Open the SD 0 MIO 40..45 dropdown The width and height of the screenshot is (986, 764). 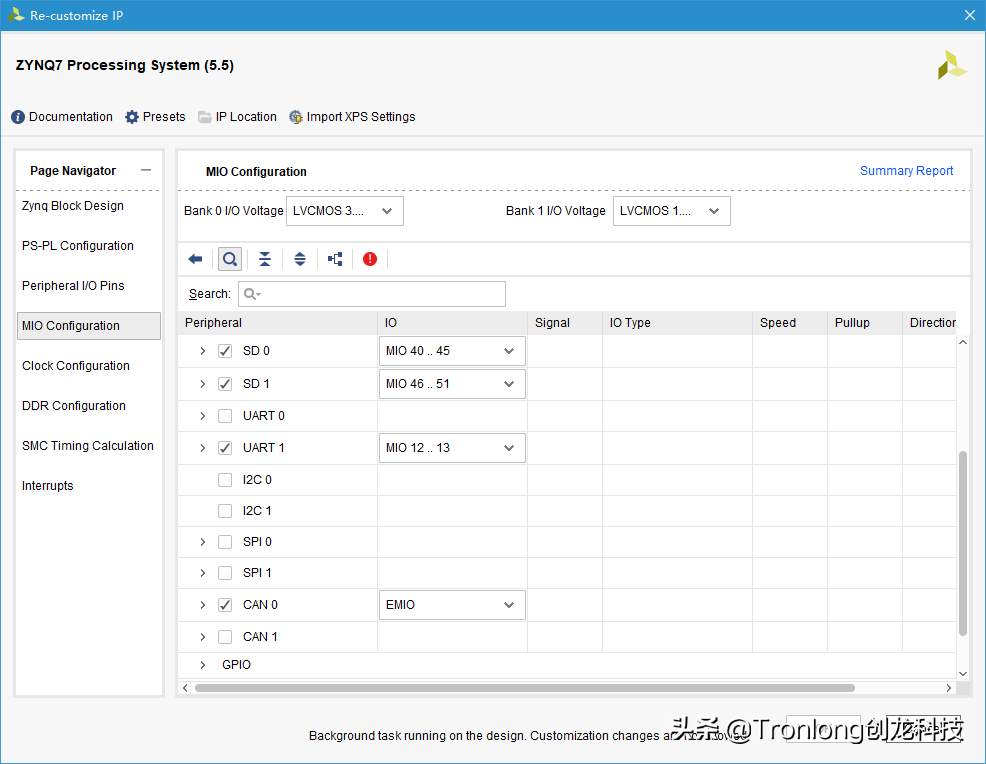pos(452,351)
